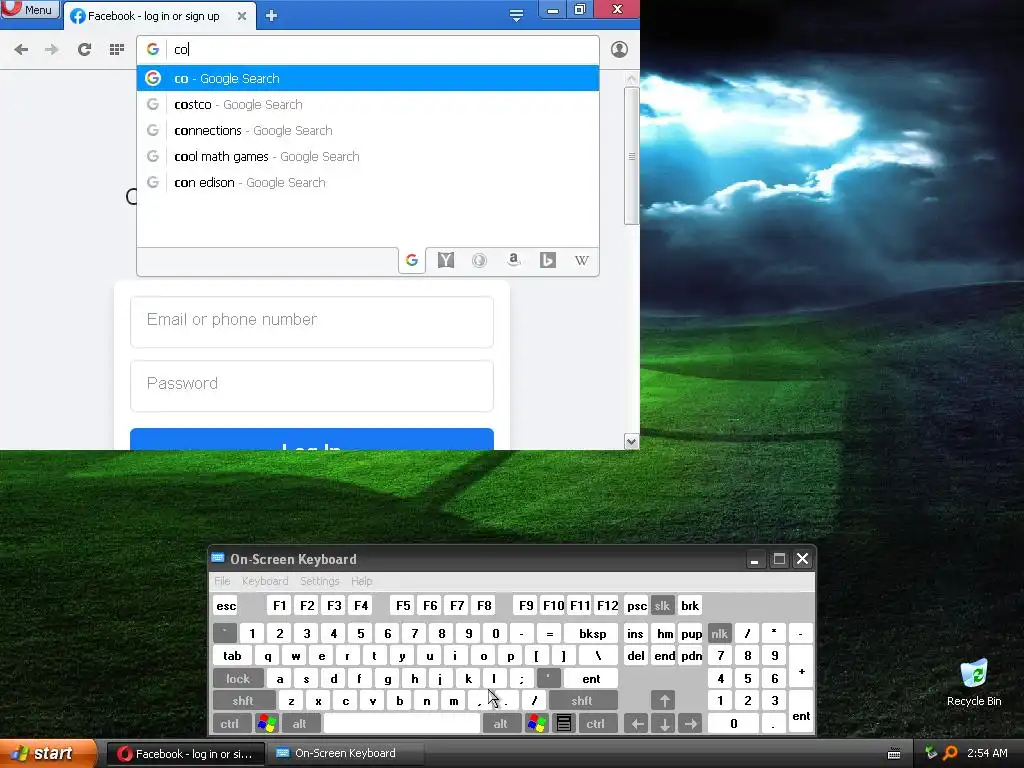Select Bing search engine icon

click(548, 261)
